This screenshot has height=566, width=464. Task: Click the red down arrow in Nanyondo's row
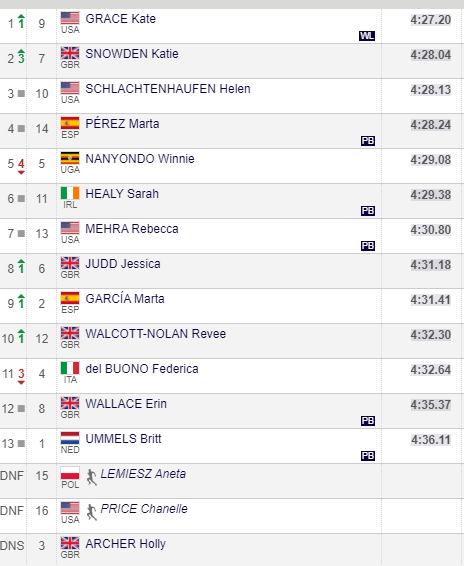[21, 166]
